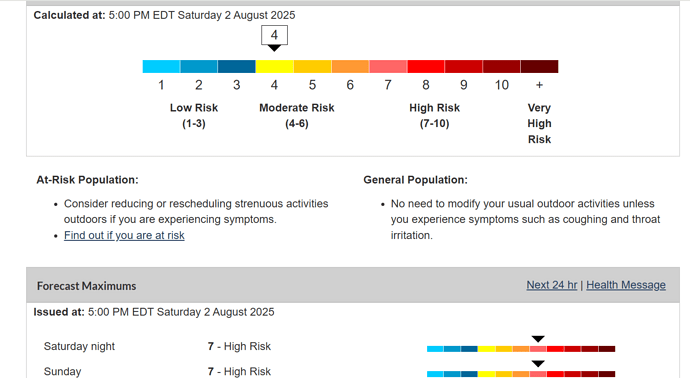Follow 'Find out if you are at risk' link
The height and width of the screenshot is (378, 690).
tap(124, 235)
